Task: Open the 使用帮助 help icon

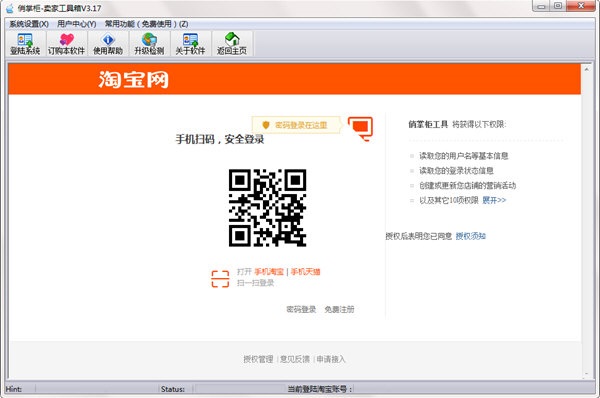Action: (108, 44)
